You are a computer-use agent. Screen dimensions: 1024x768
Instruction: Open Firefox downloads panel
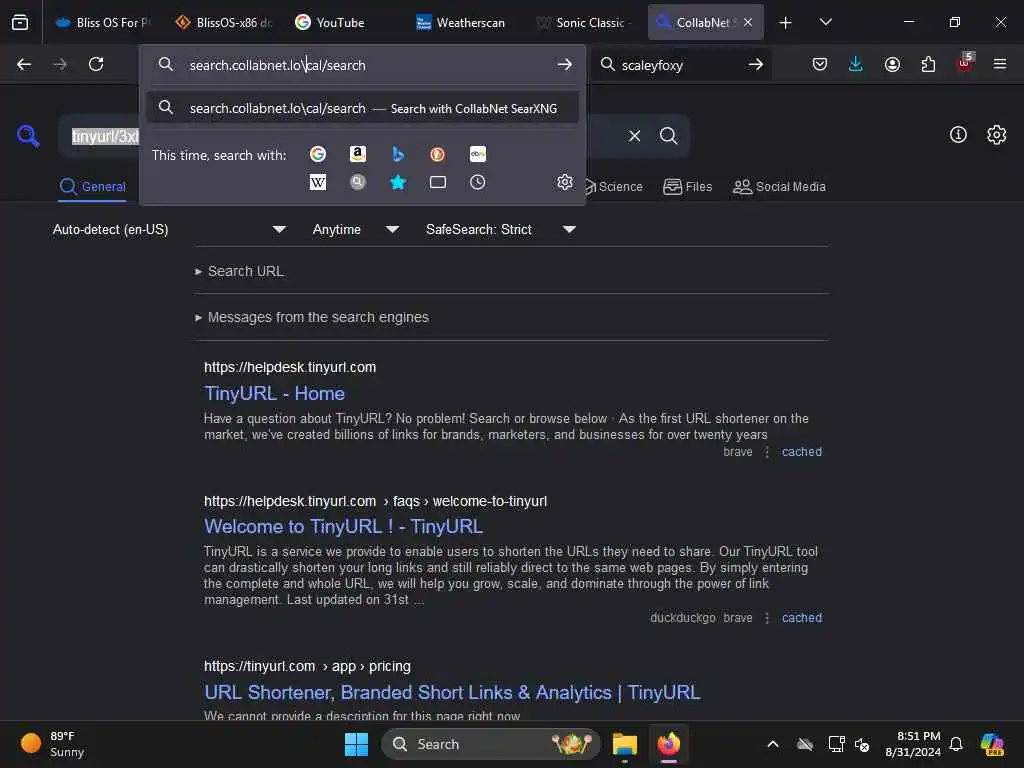856,64
